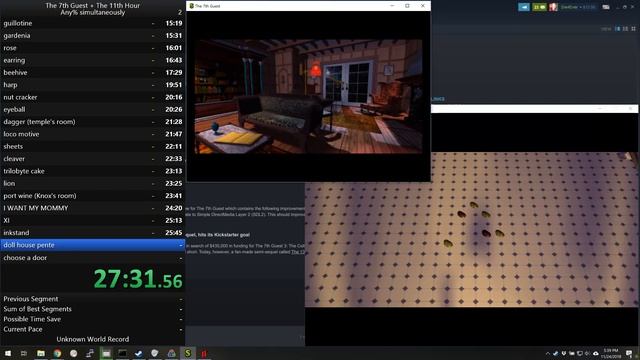Open Steam's green friends notification button
Screen dimensions: 640x360
(x=539, y=7)
